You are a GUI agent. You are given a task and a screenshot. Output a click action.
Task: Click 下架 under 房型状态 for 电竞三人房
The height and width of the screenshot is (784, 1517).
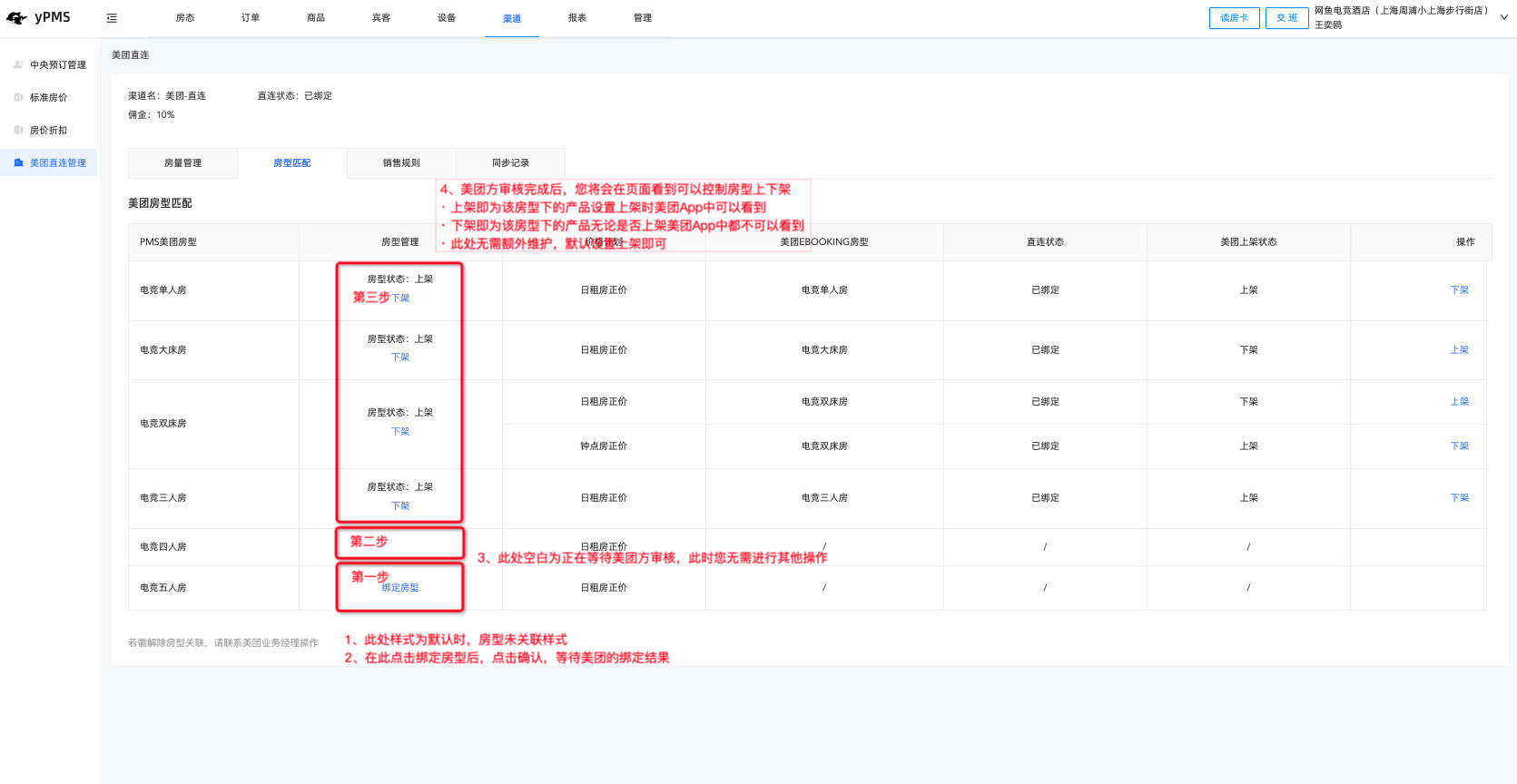400,506
